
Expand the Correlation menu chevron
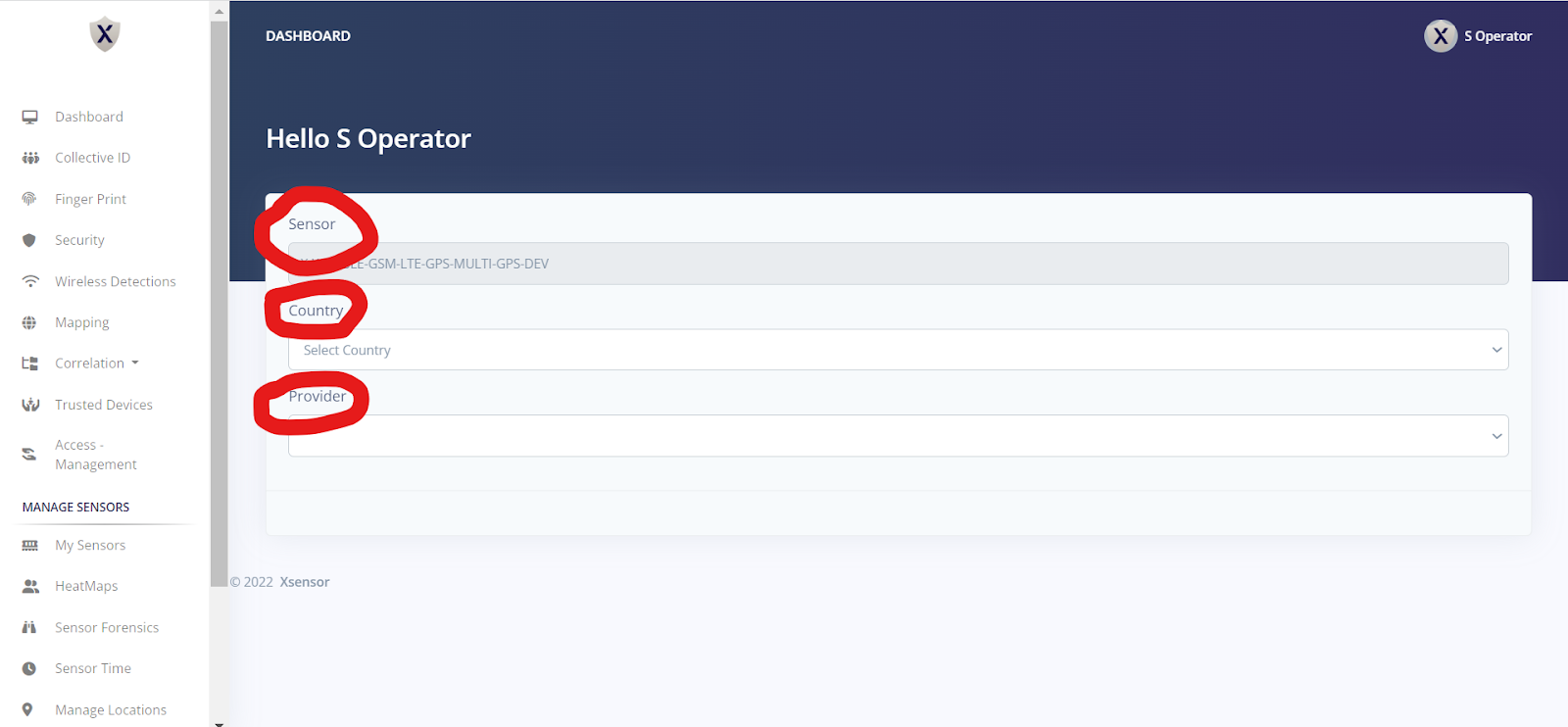click(x=136, y=363)
